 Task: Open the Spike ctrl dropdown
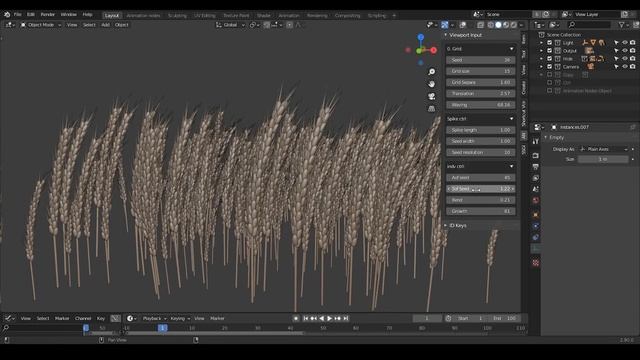coord(480,119)
